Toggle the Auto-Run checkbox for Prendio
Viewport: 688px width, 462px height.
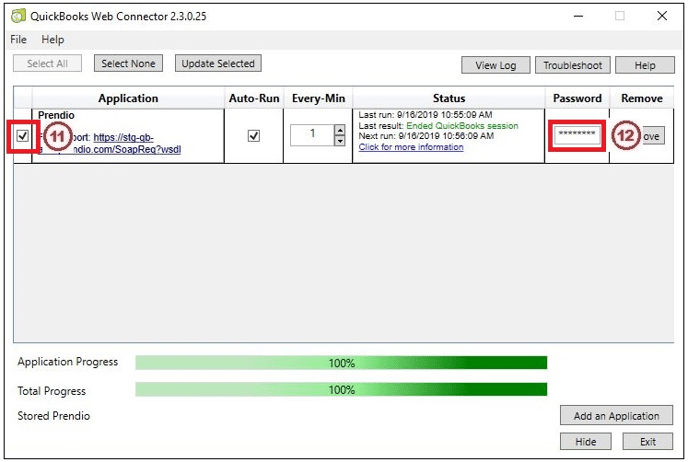coord(254,136)
